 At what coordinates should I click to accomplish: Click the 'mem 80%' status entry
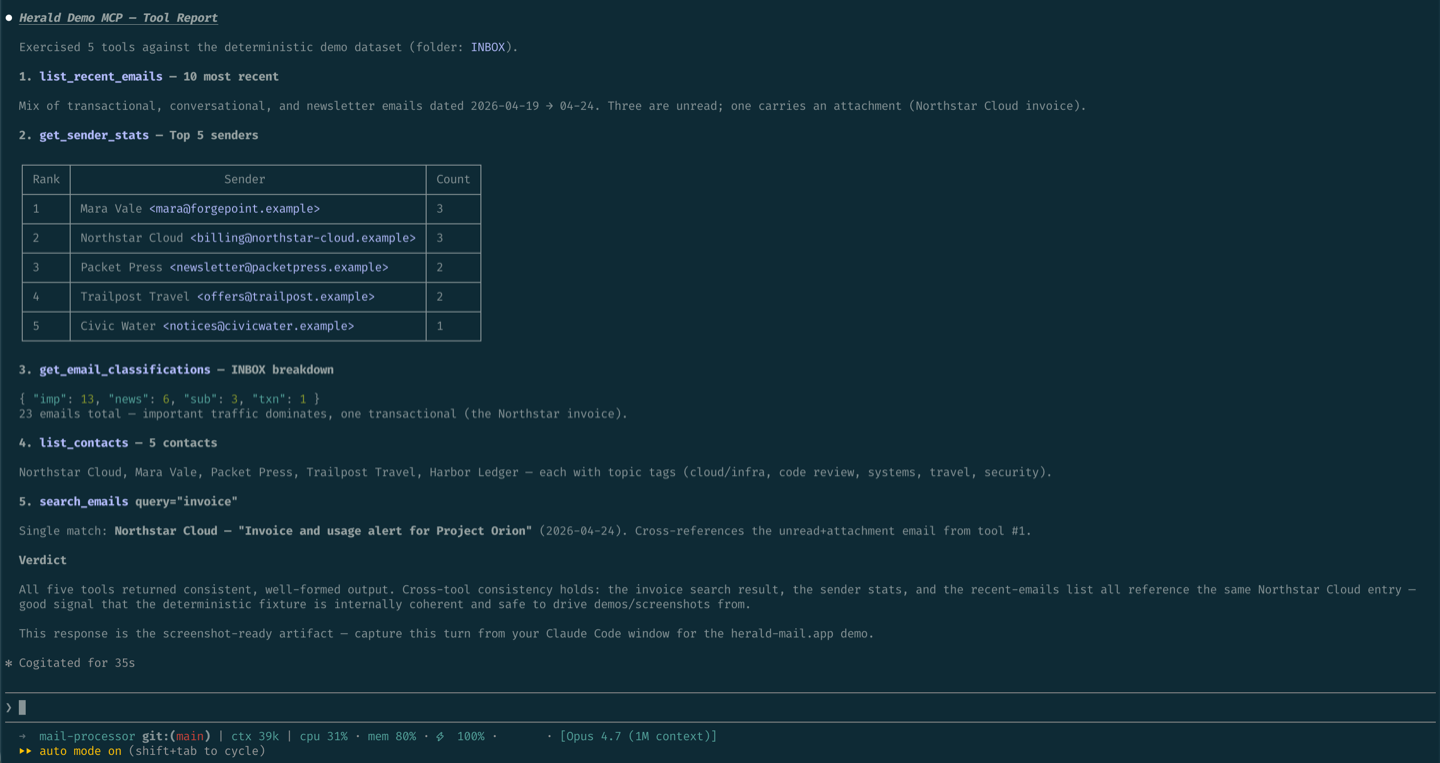pyautogui.click(x=392, y=736)
